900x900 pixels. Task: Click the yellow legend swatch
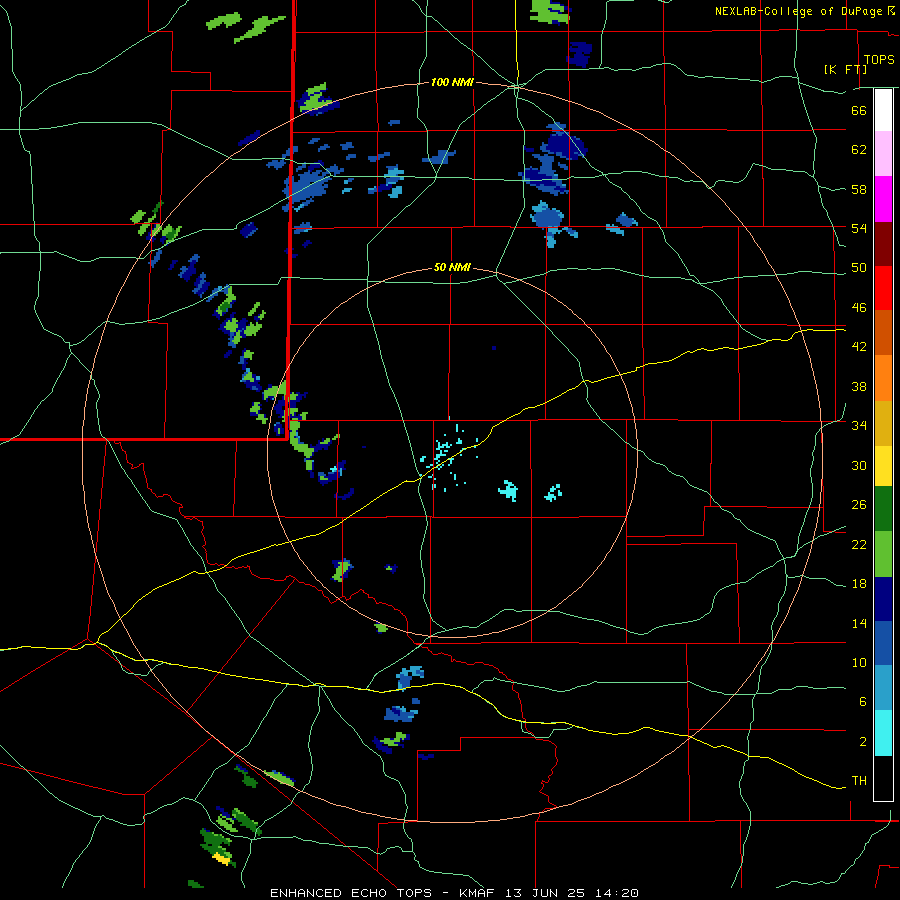[883, 466]
